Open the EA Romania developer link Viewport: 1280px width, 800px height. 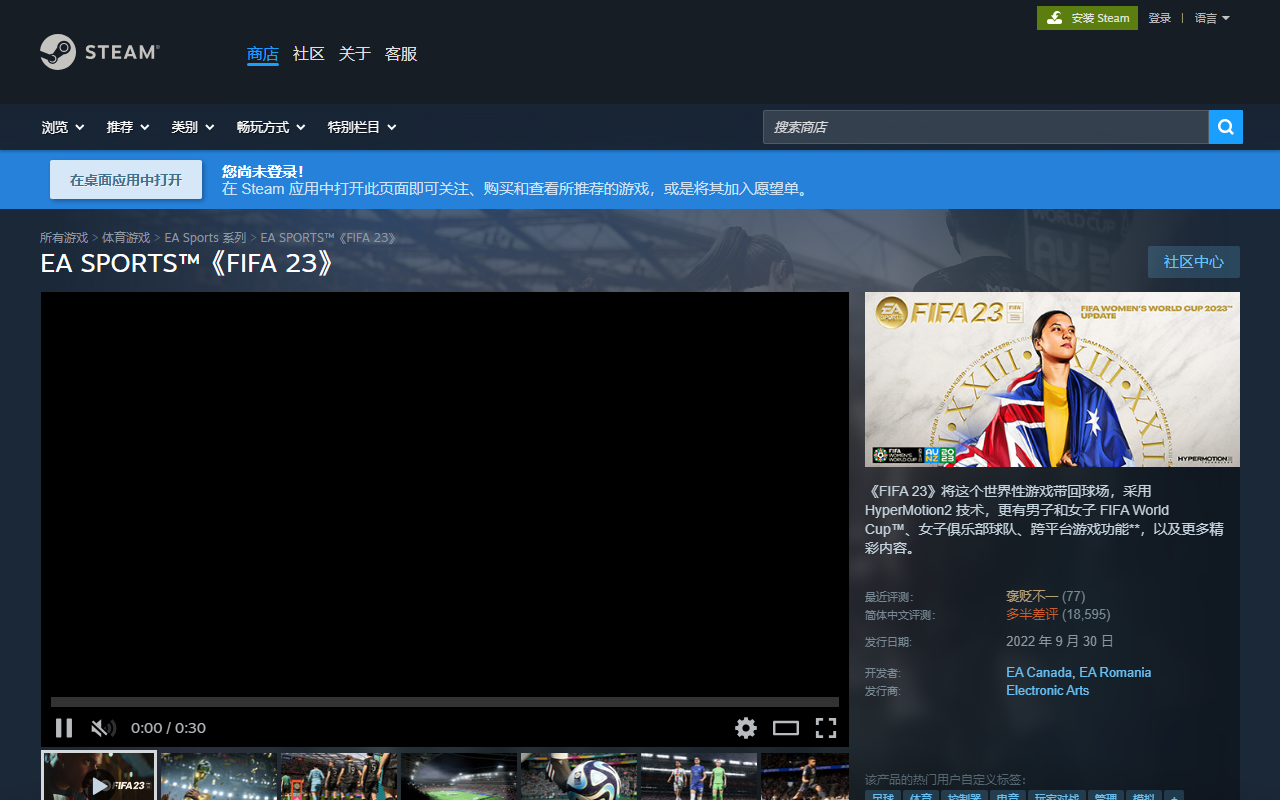tap(1115, 672)
